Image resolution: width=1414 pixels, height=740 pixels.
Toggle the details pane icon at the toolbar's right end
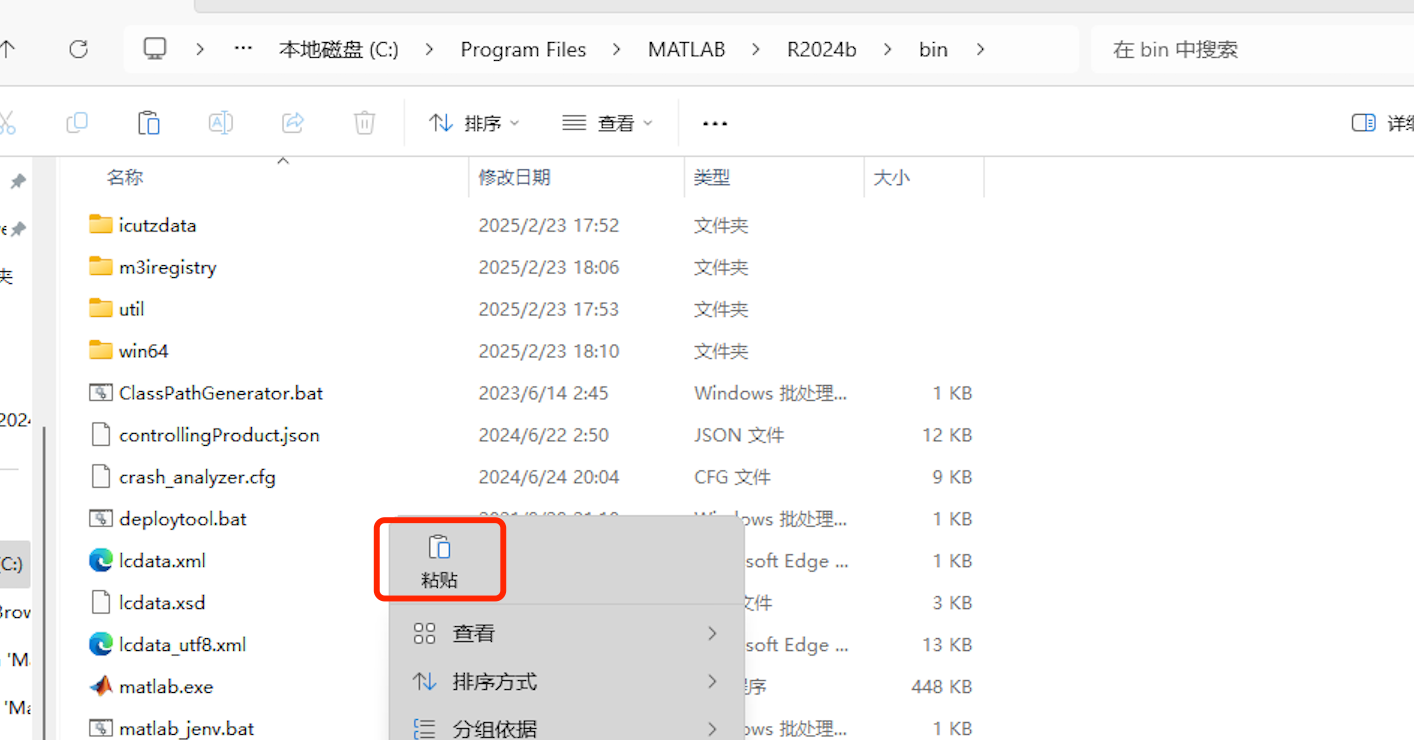point(1364,123)
